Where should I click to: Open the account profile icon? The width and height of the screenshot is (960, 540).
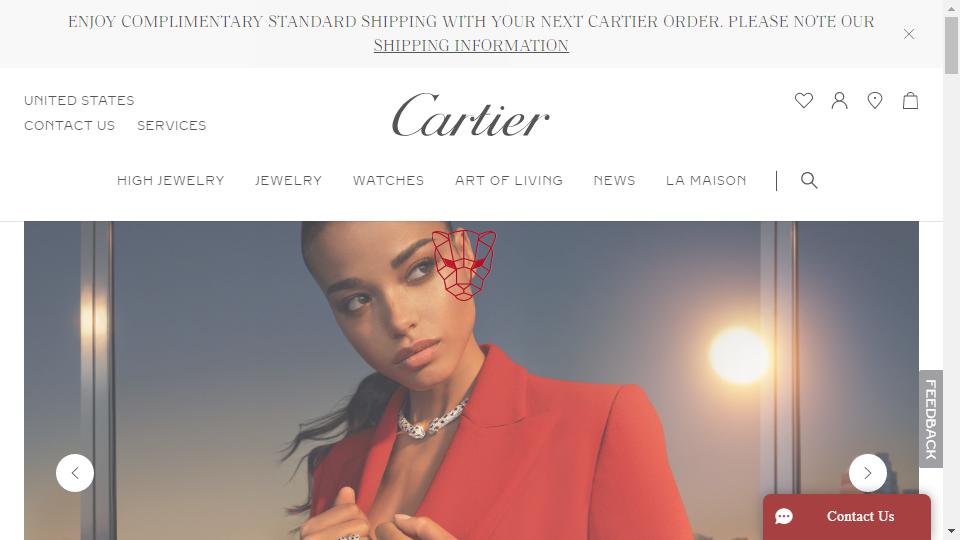[x=839, y=100]
